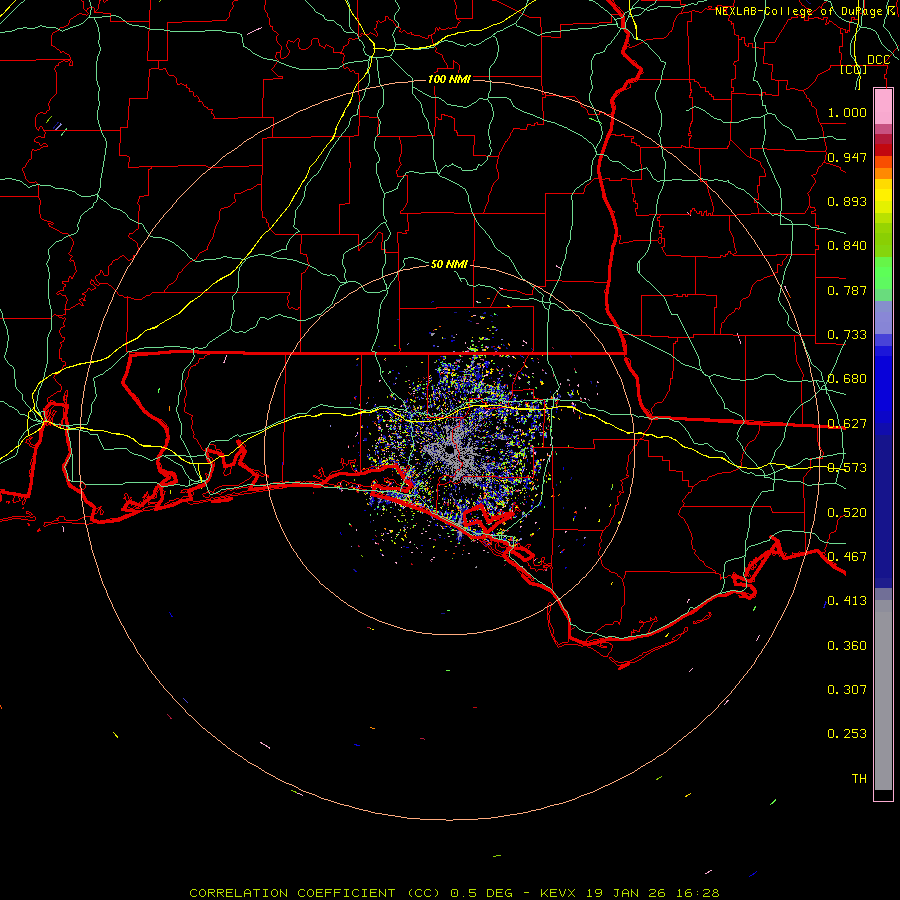Screen dimensions: 900x900
Task: Click the 0.787 scale value
Action: (x=847, y=290)
